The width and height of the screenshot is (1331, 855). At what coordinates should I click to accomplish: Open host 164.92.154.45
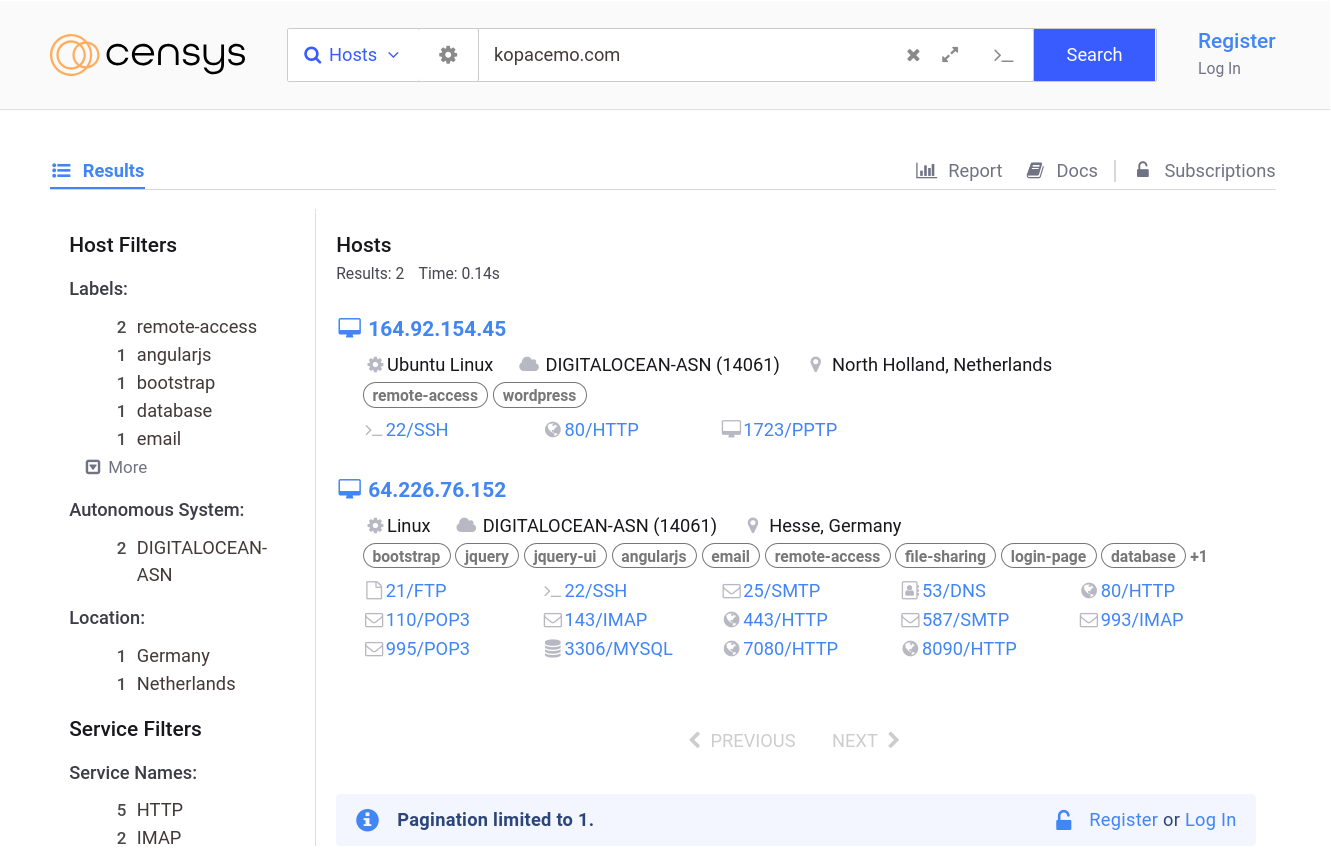click(437, 328)
